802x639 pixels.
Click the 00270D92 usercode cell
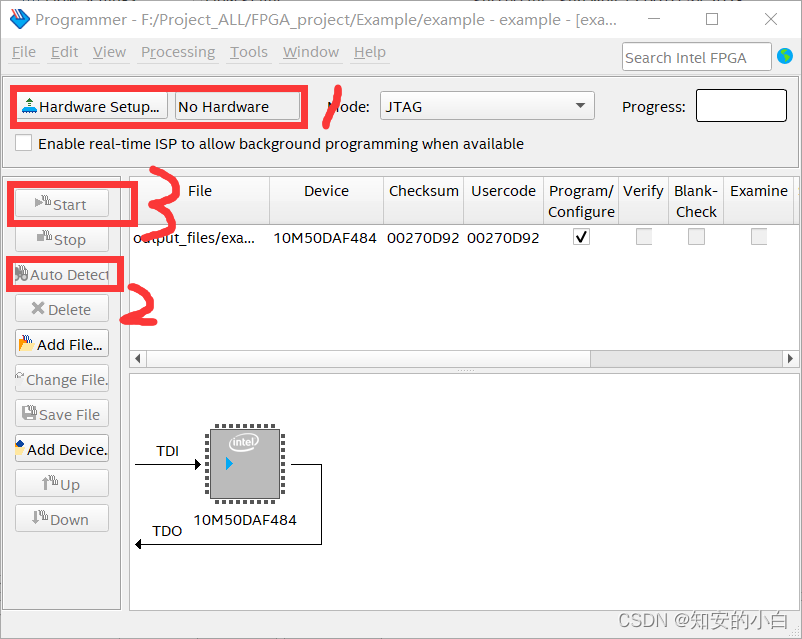pos(503,238)
